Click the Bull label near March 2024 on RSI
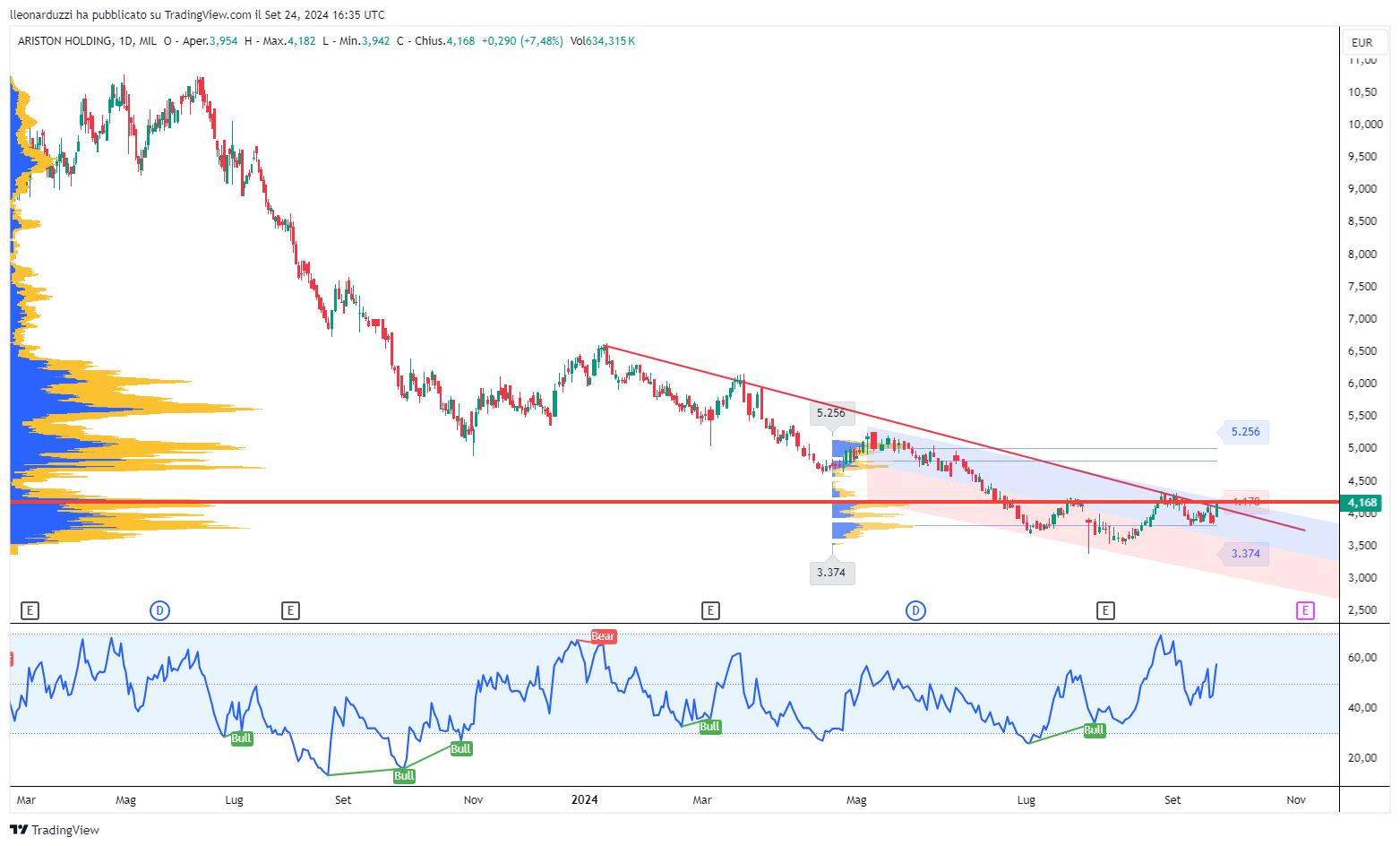 [709, 726]
